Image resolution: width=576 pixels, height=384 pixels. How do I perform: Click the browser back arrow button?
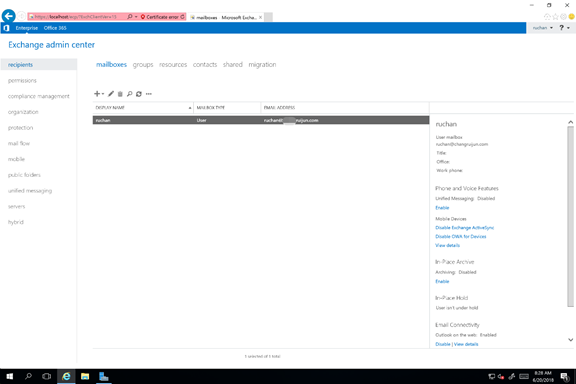8,16
